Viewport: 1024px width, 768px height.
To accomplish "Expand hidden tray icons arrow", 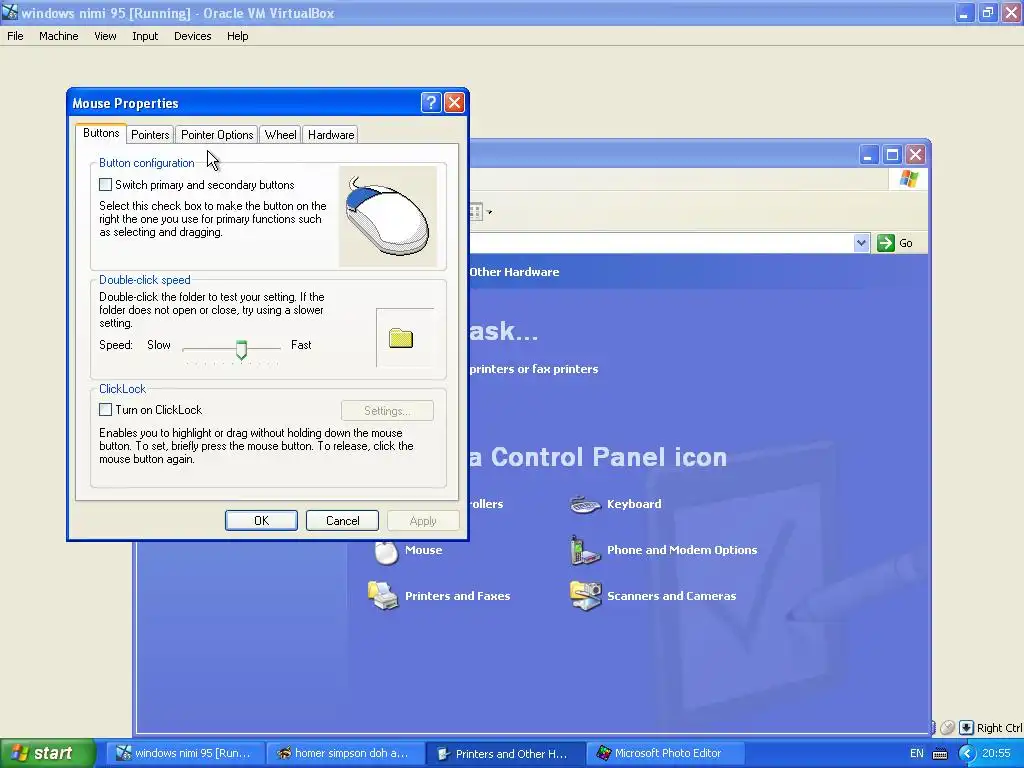I will click(x=967, y=754).
